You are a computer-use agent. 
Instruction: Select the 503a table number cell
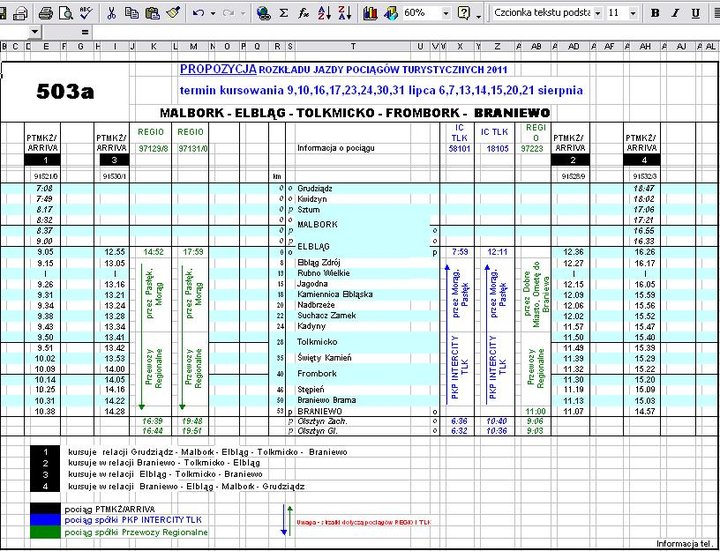65,92
